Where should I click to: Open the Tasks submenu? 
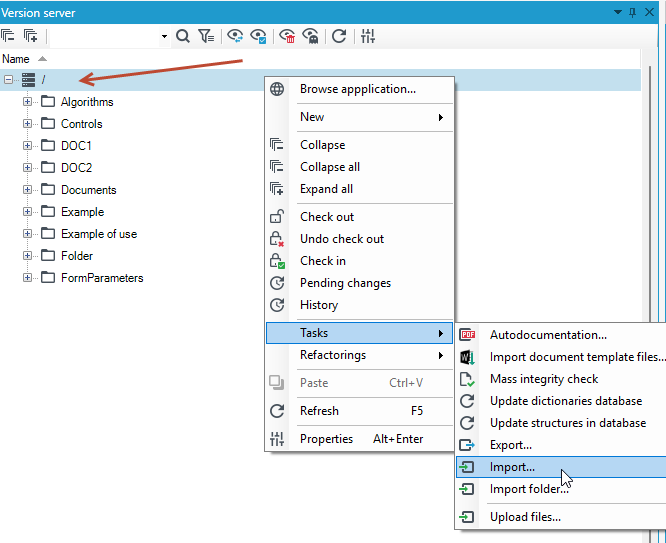[x=359, y=333]
